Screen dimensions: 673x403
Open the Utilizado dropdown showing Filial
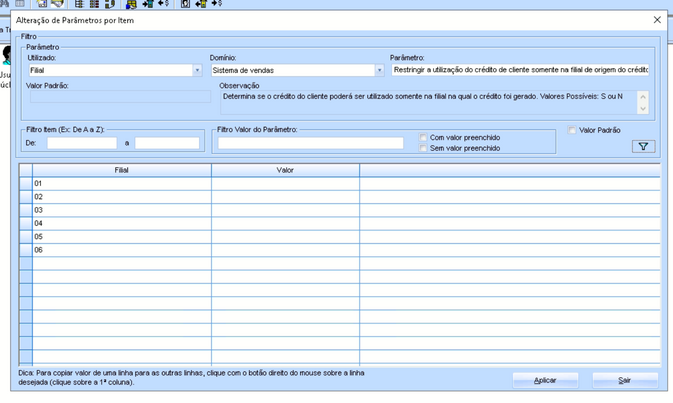197,71
